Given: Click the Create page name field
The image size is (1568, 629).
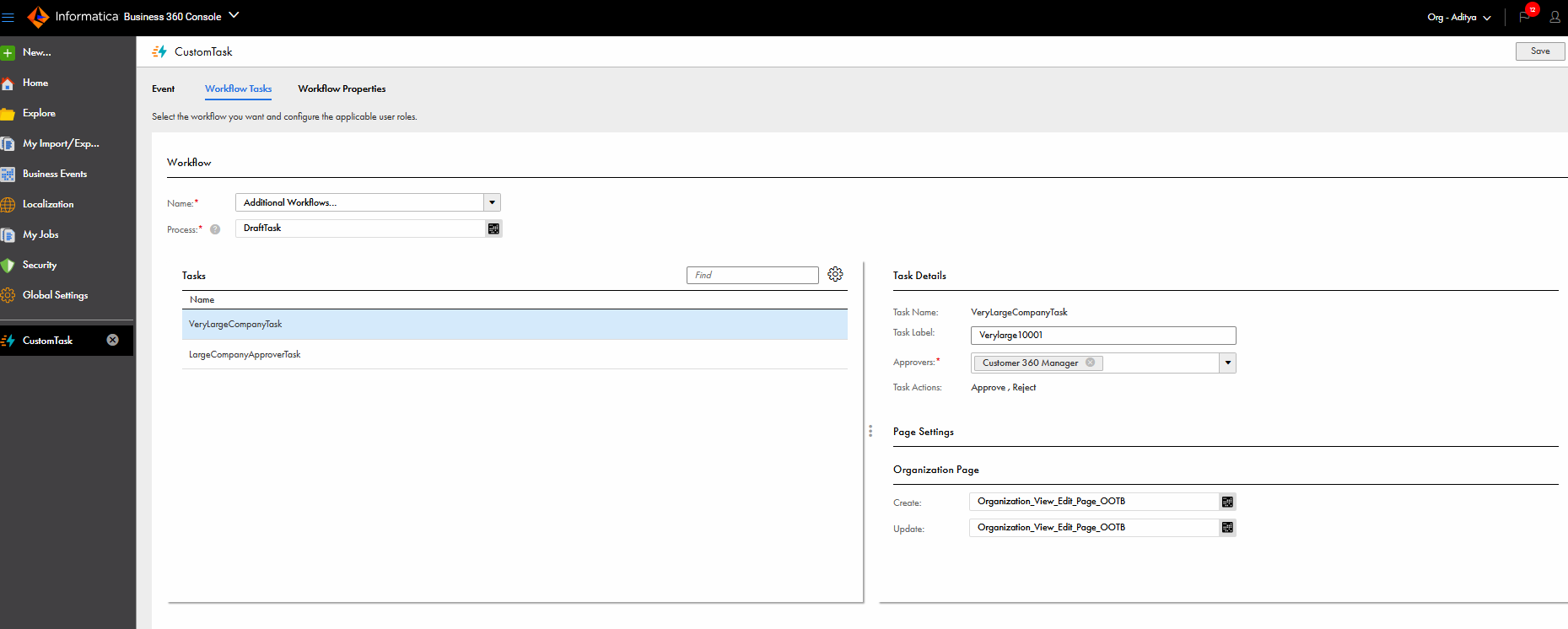Looking at the screenshot, I should pyautogui.click(x=1094, y=502).
